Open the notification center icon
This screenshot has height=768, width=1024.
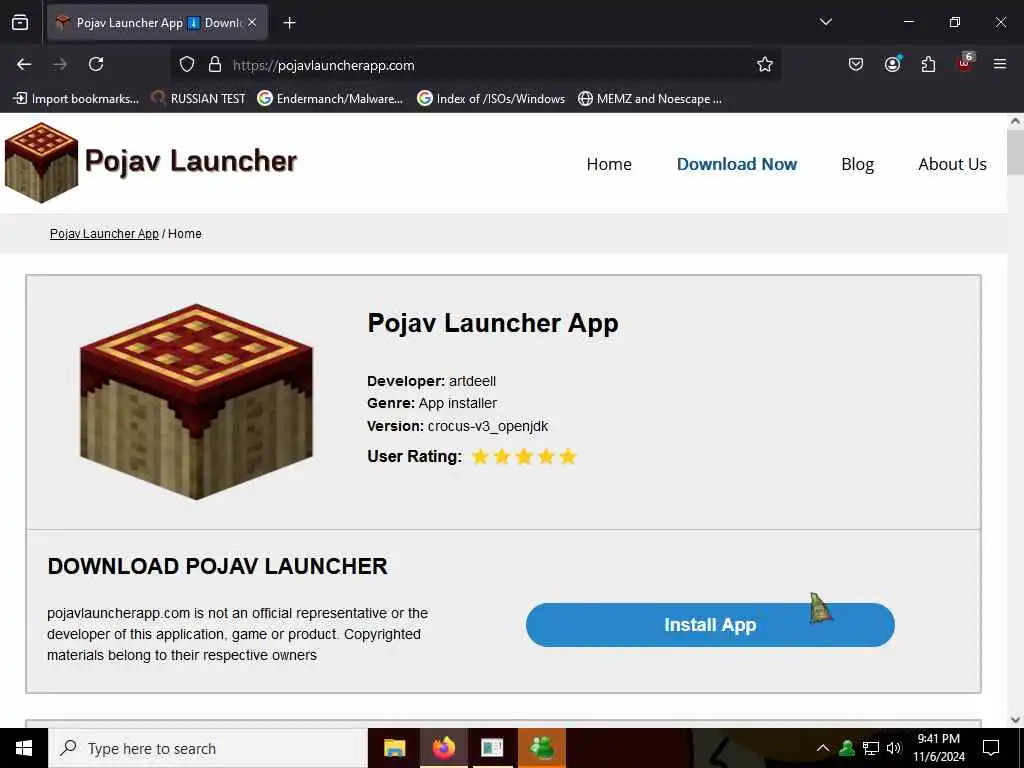991,748
